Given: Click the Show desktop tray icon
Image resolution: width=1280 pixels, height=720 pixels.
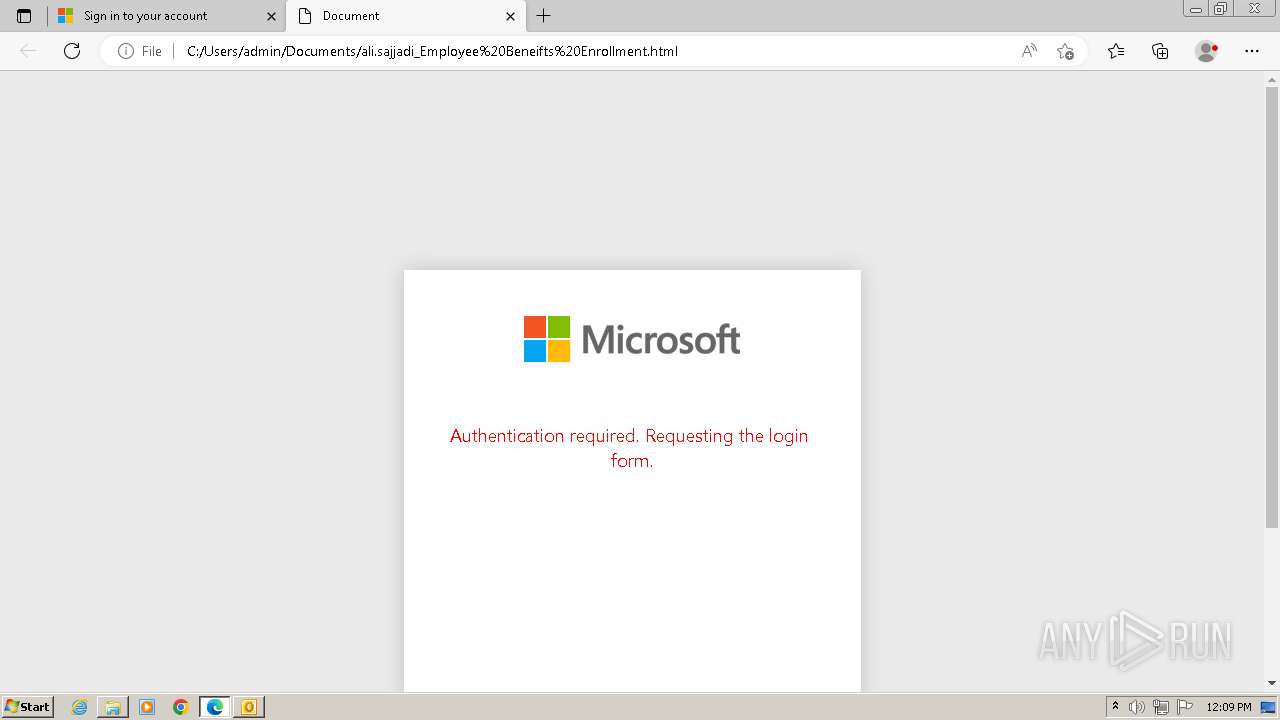Looking at the screenshot, I should point(1268,707).
